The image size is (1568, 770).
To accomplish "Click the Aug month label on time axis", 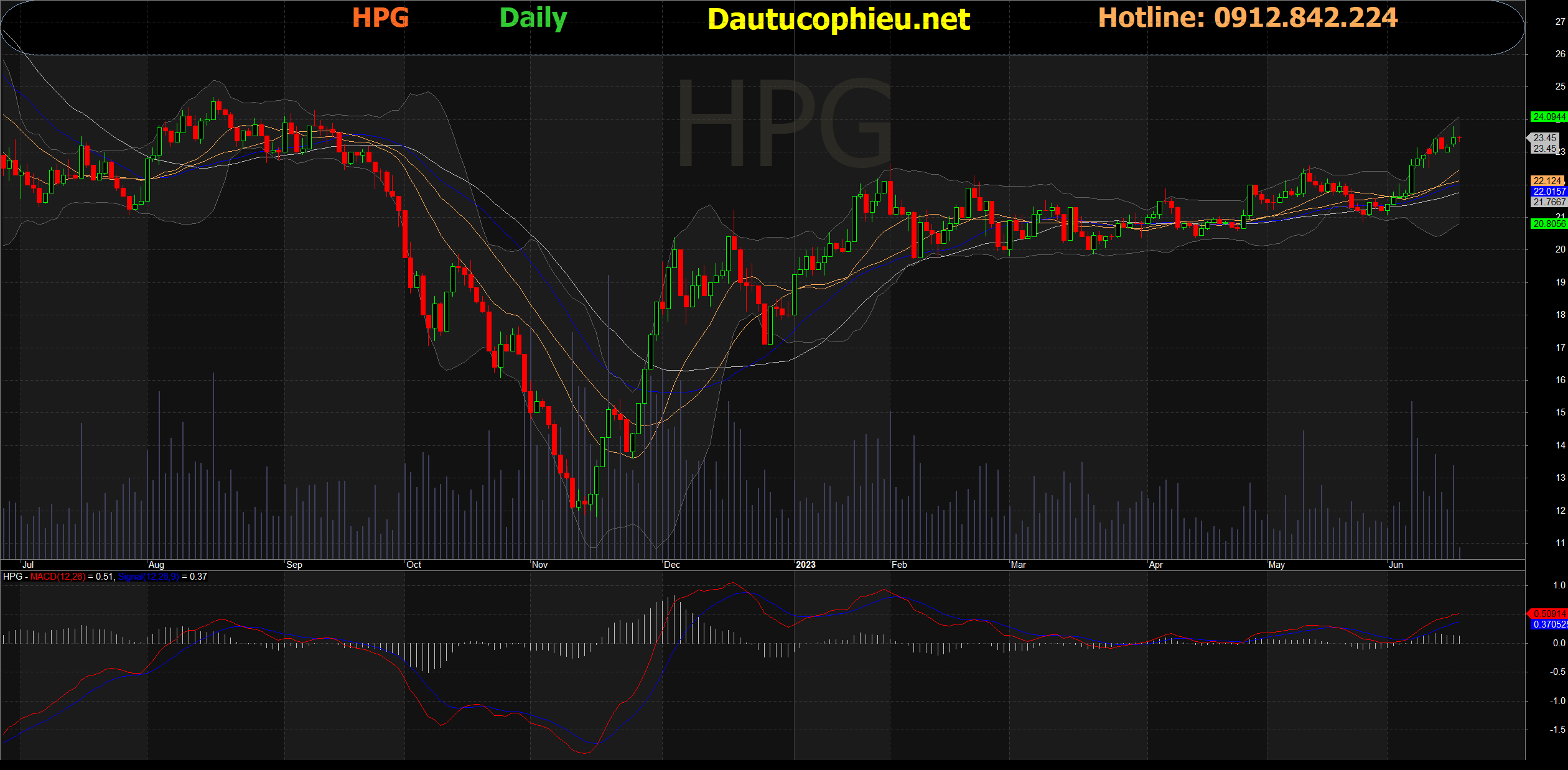I will [x=156, y=565].
